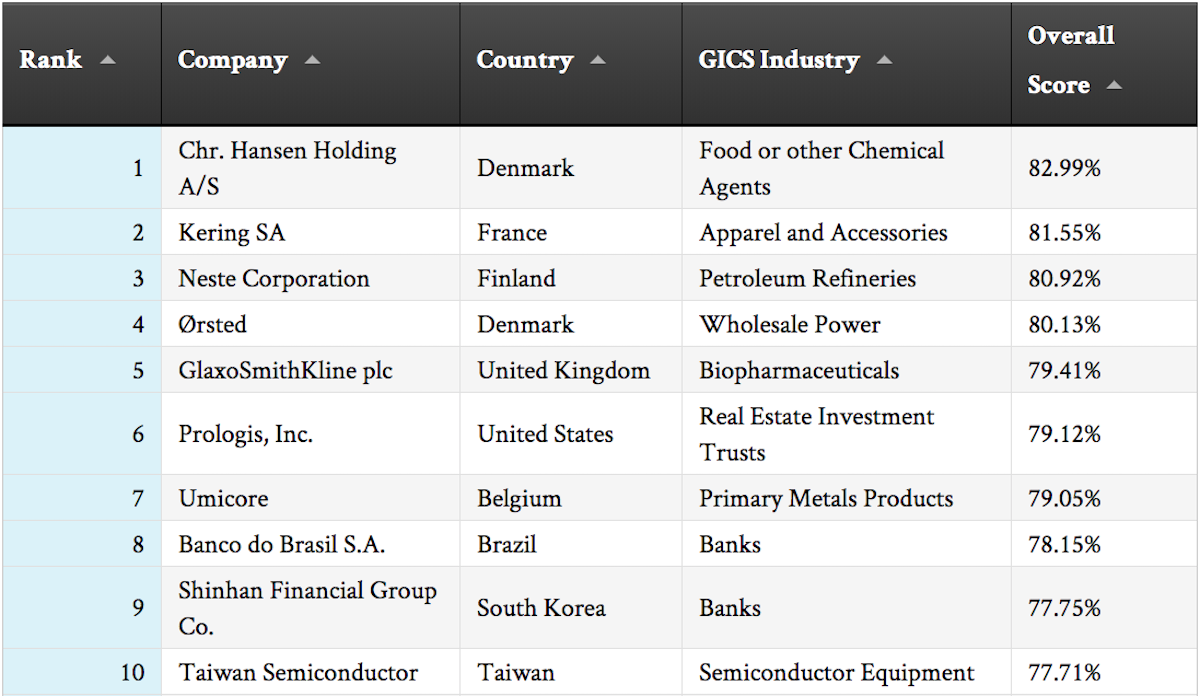Sort by Rank using arrow icon
The height and width of the screenshot is (696, 1200).
click(x=108, y=61)
